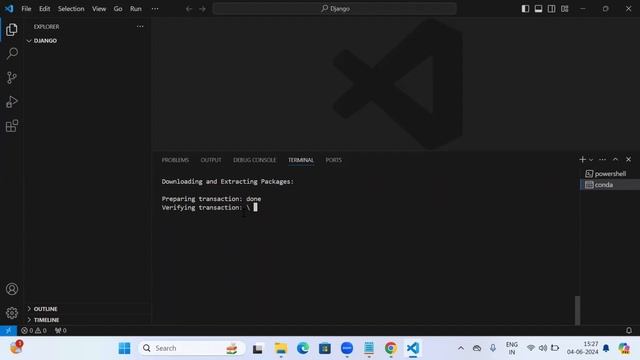Open terminal launch profile dropdown
The height and width of the screenshot is (360, 640).
coord(591,160)
